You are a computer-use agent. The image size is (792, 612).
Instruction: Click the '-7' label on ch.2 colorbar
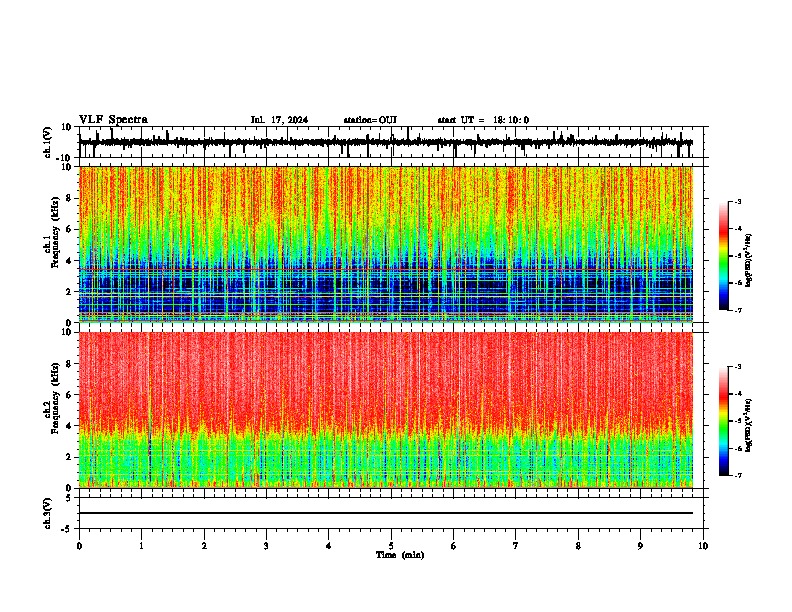click(737, 475)
